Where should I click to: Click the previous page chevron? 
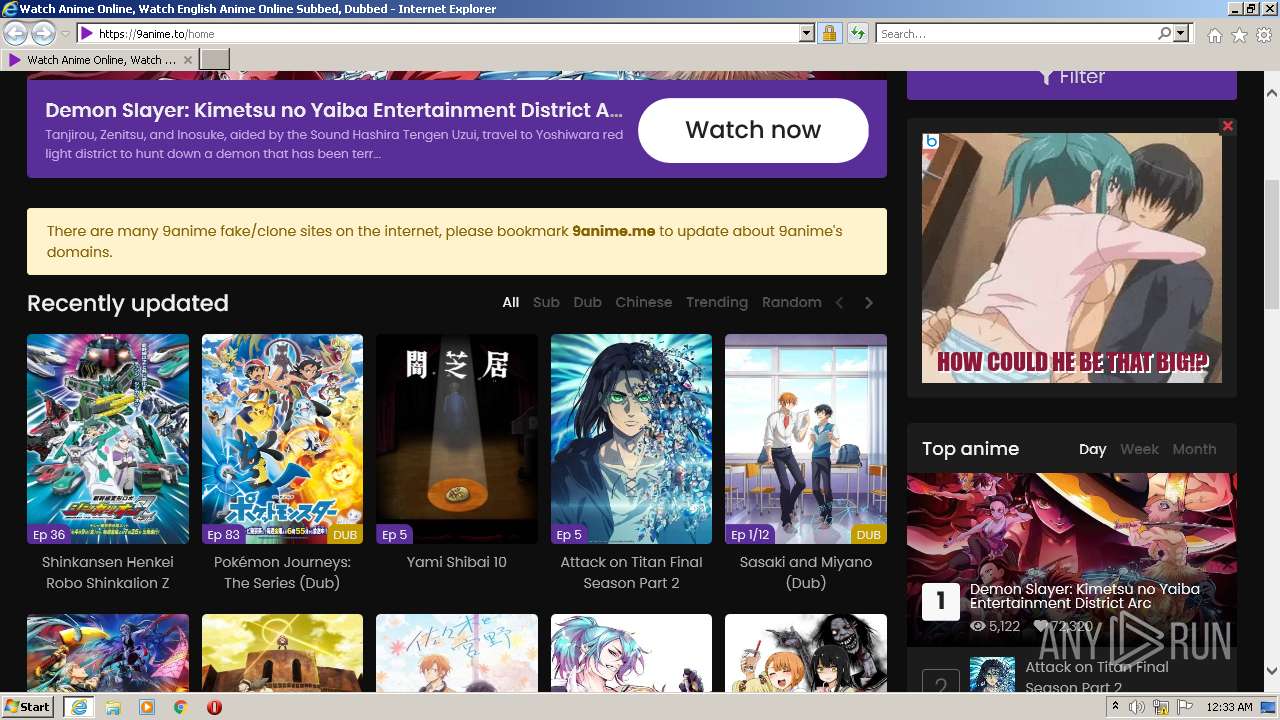click(x=840, y=303)
